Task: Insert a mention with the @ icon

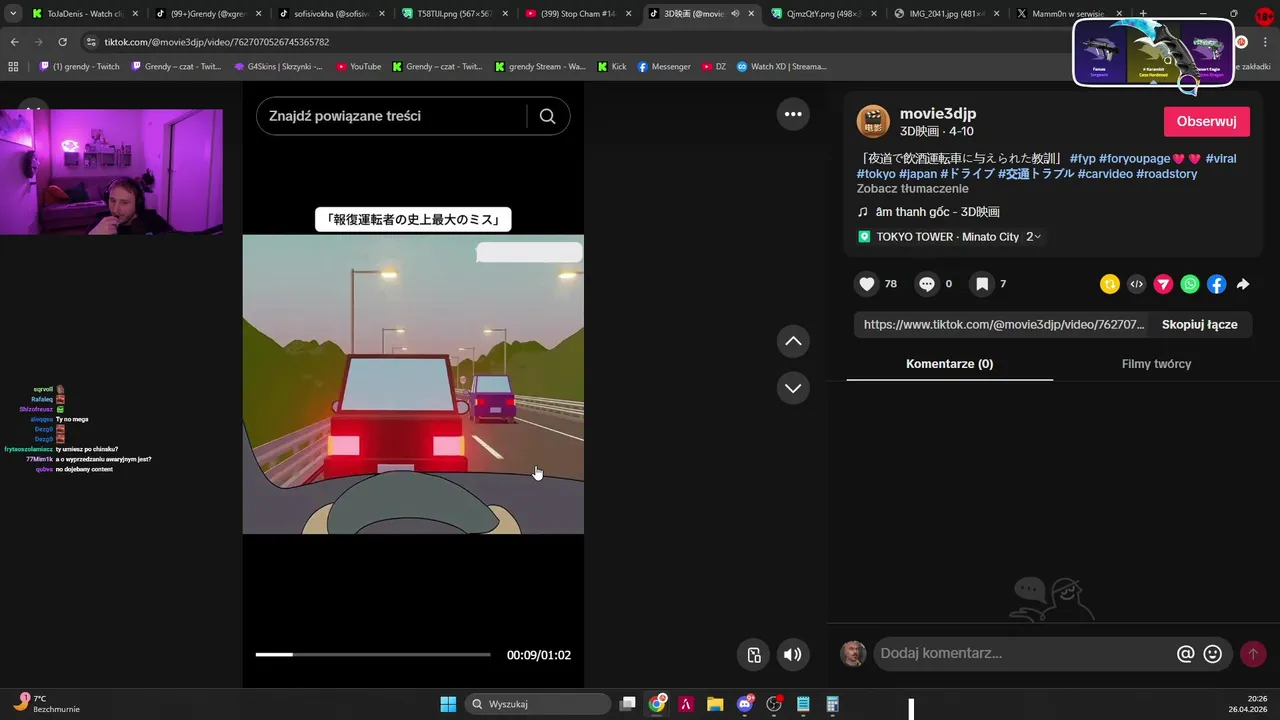Action: pyautogui.click(x=1186, y=654)
